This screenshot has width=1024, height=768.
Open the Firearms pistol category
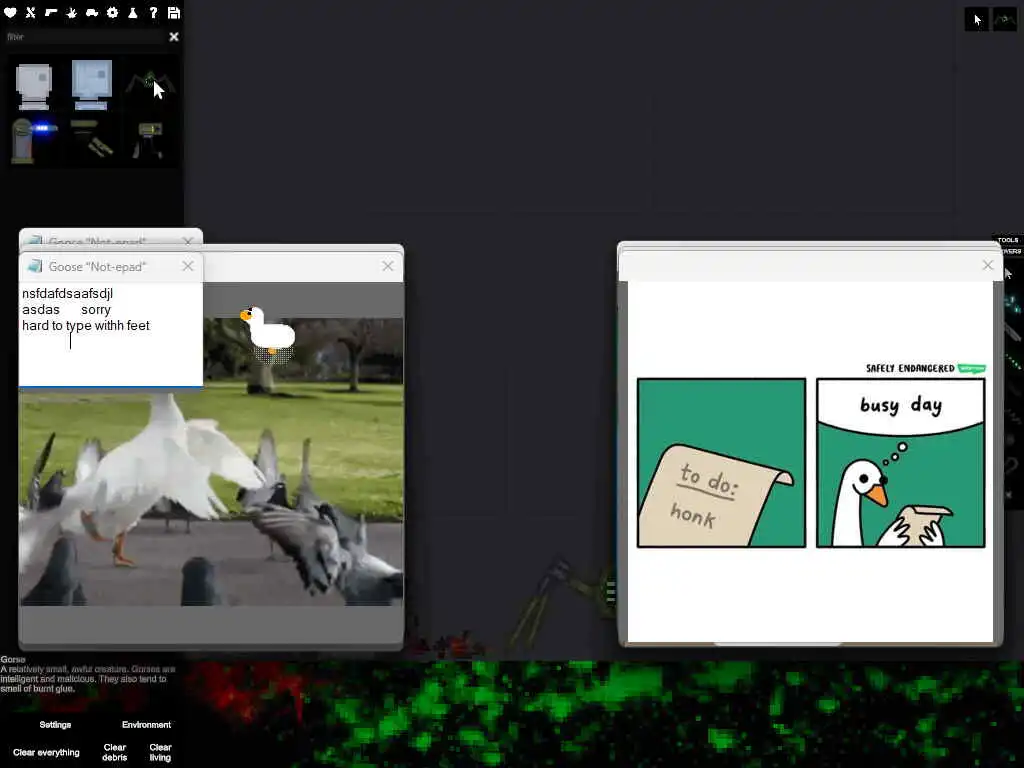[x=51, y=12]
